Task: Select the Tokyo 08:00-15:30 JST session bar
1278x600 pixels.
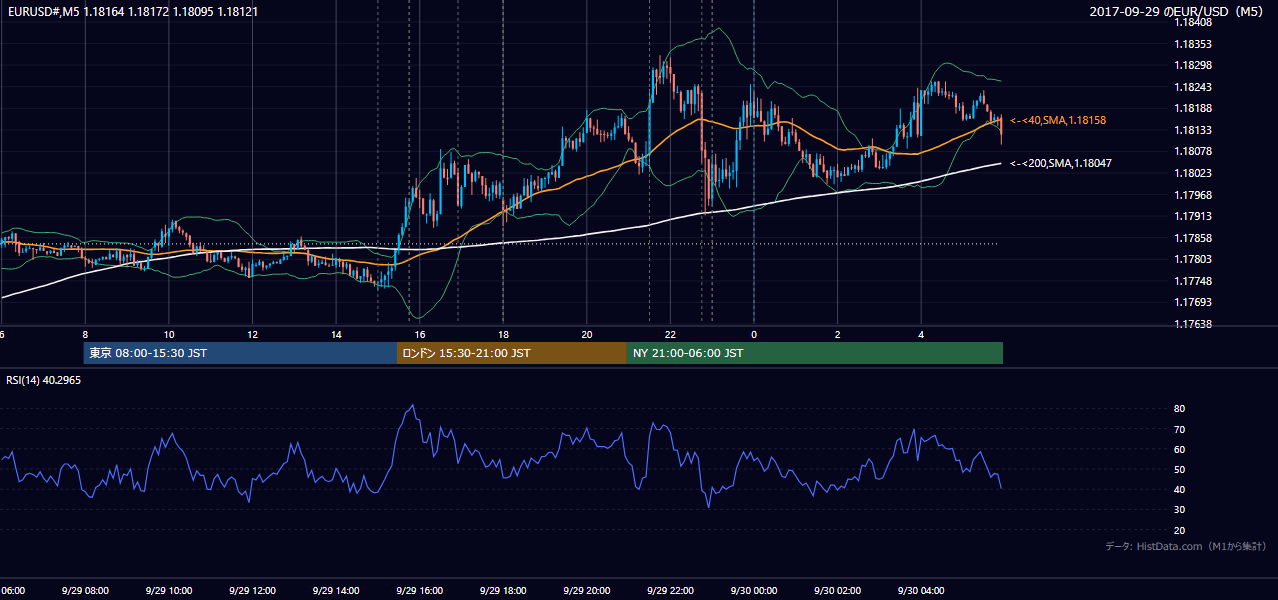Action: [240, 353]
